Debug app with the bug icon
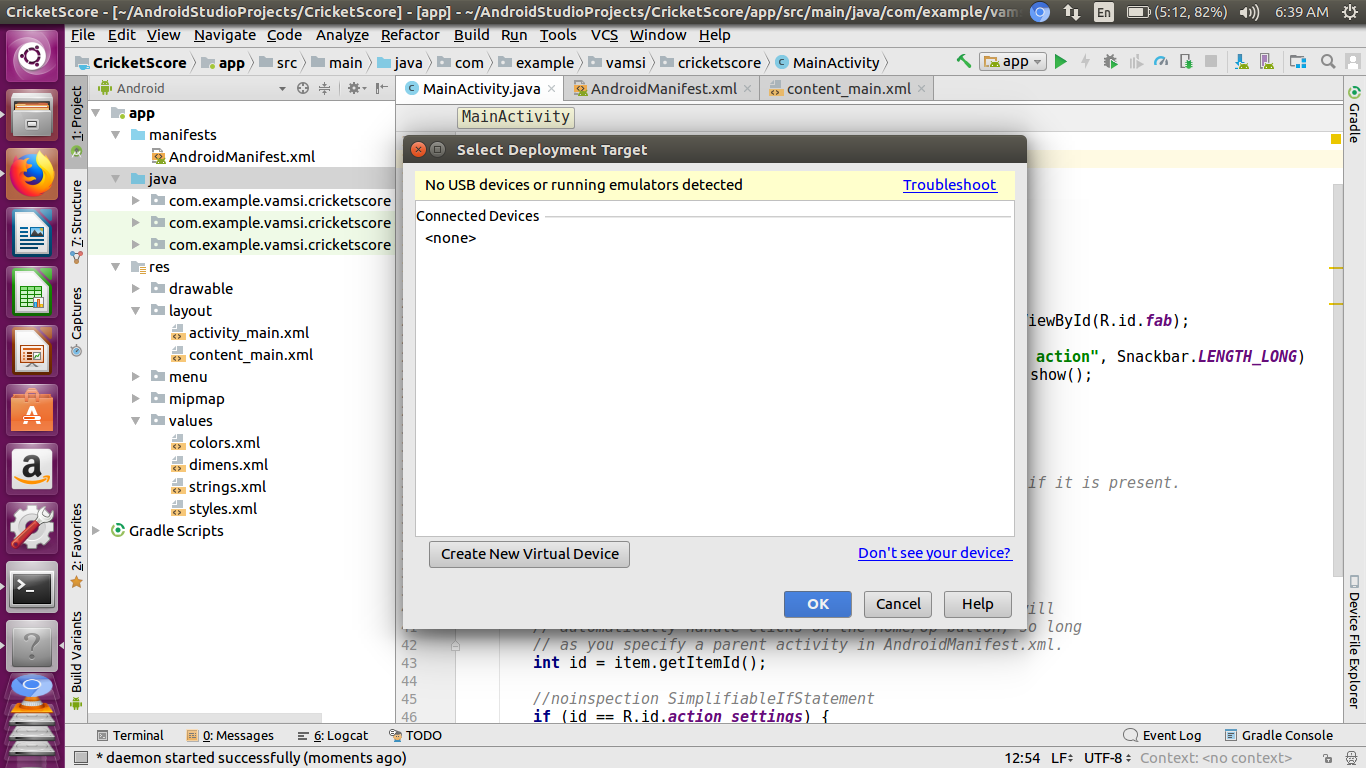Image resolution: width=1366 pixels, height=768 pixels. coord(1111,61)
